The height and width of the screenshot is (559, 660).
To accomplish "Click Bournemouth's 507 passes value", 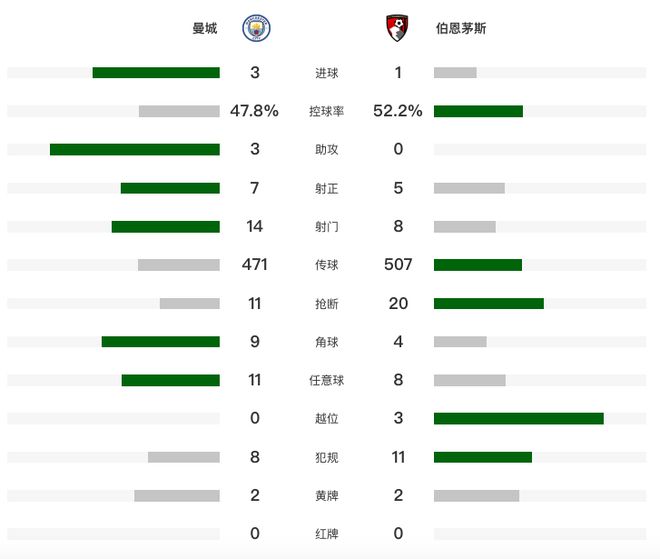I will click(398, 265).
